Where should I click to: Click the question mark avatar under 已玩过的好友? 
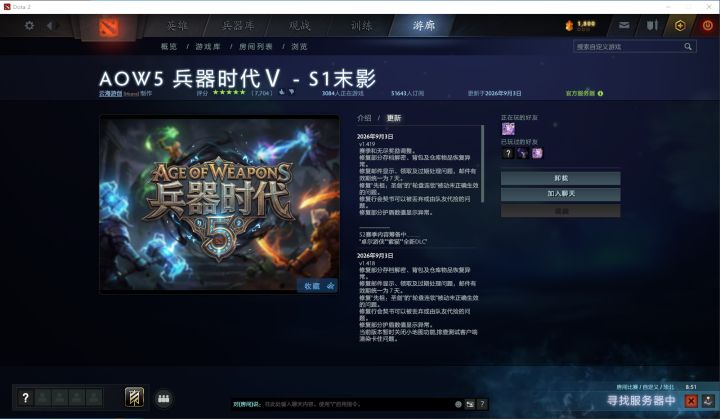pyautogui.click(x=507, y=153)
